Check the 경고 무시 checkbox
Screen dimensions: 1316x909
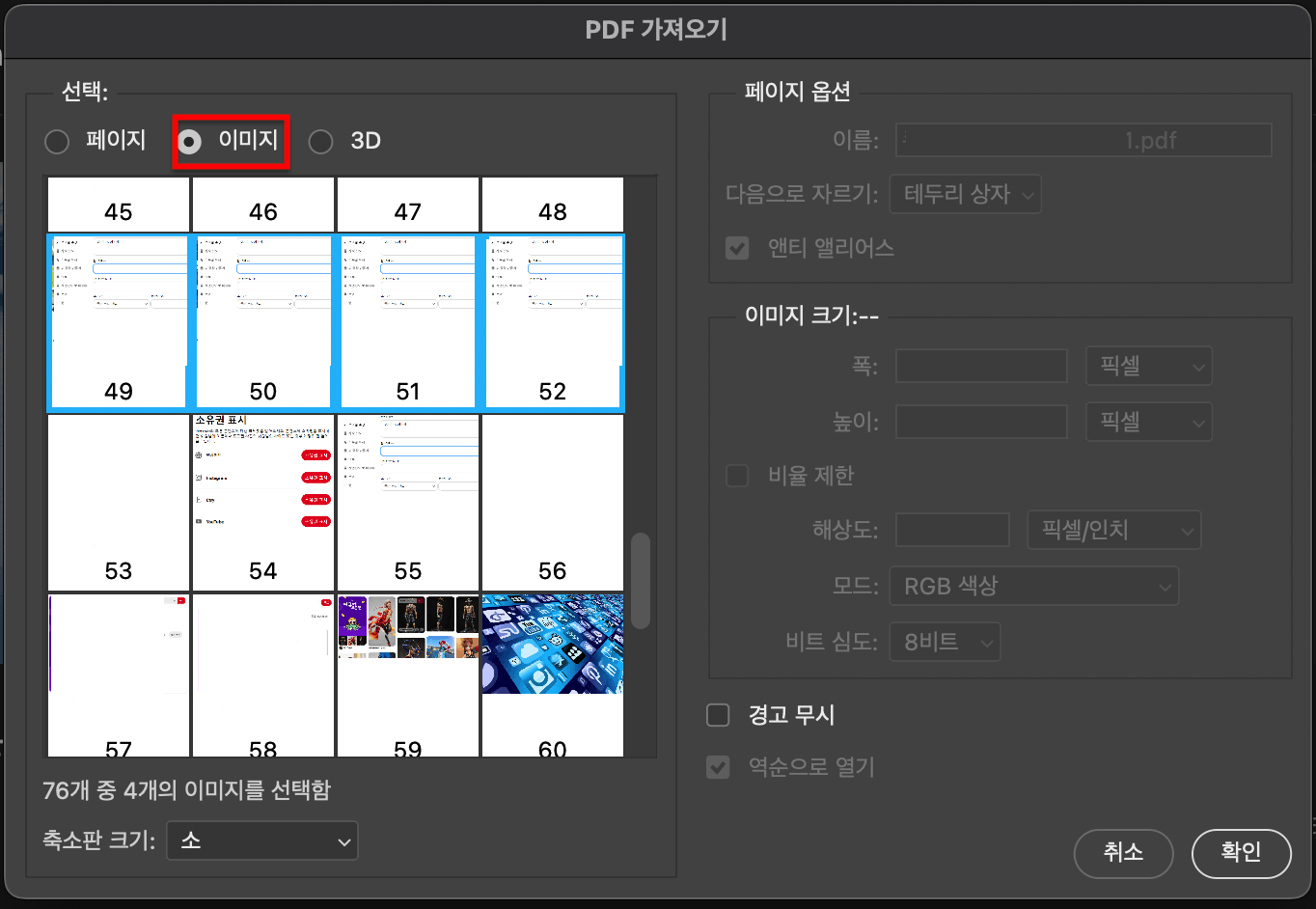(718, 715)
